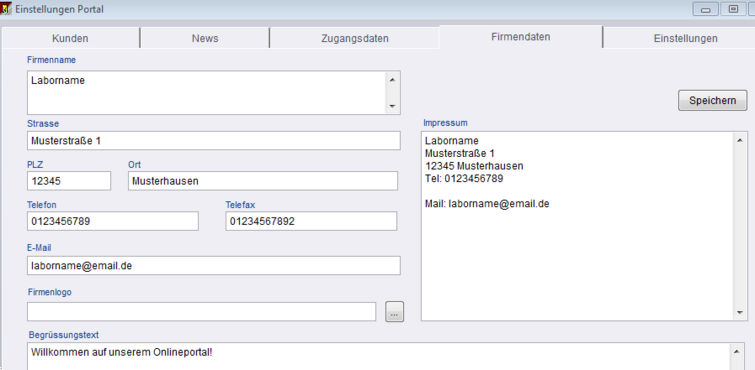Click Firmenname field's scroll up arrow
755x370 pixels.
click(x=392, y=80)
